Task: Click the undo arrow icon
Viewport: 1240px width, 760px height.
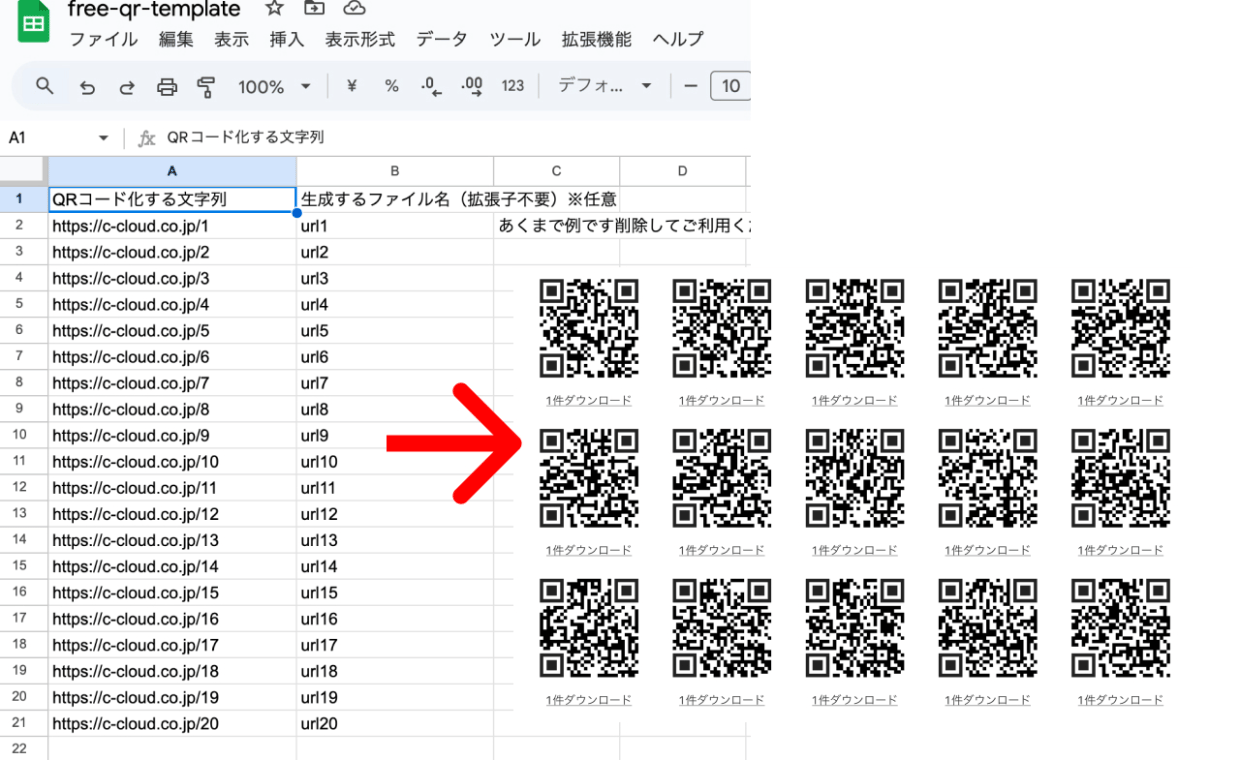Action: (x=87, y=87)
